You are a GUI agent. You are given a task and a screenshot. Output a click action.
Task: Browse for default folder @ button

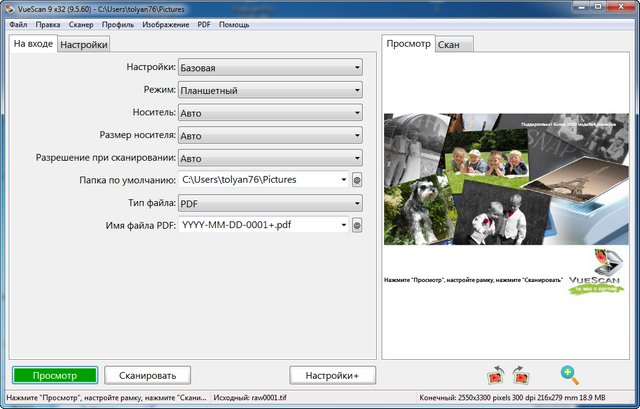(x=357, y=180)
